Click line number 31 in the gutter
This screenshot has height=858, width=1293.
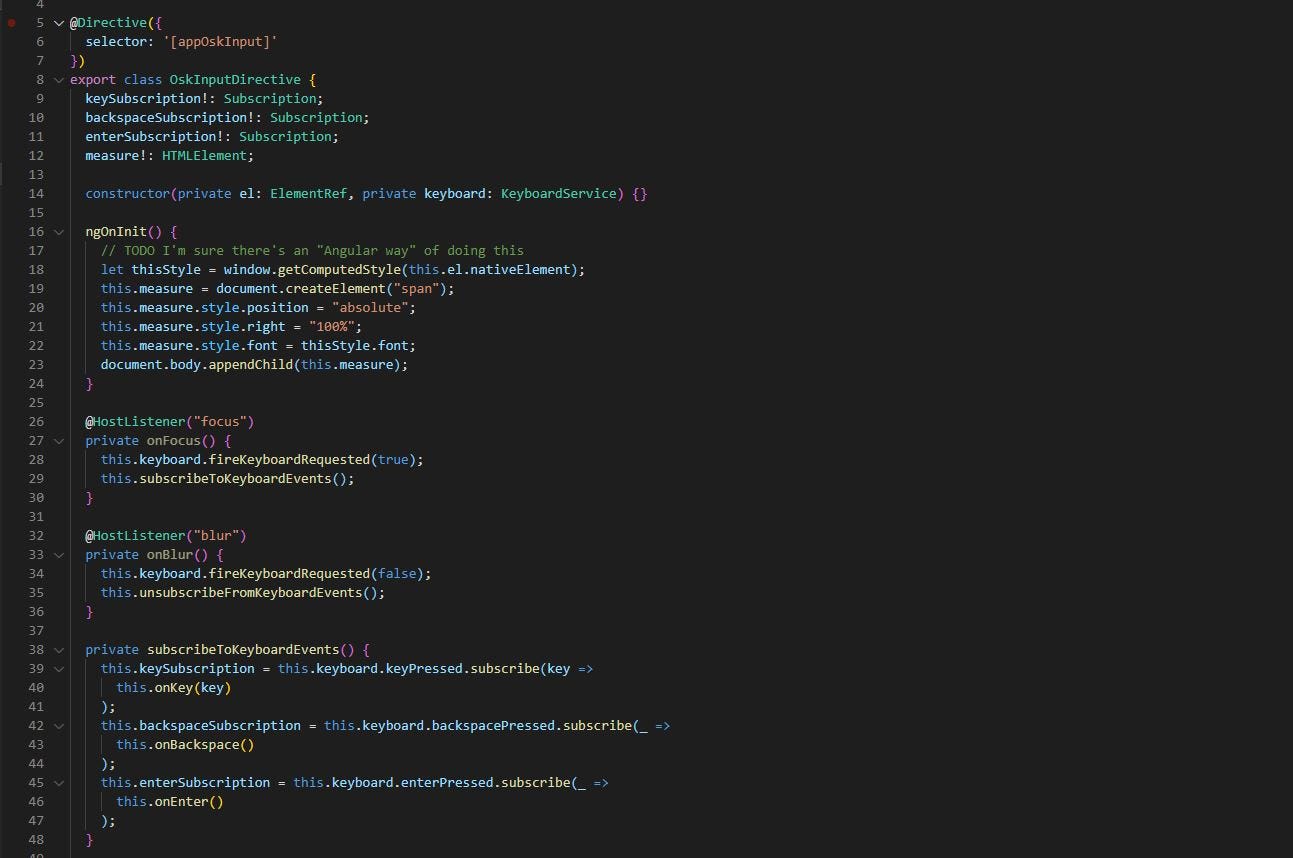coord(36,516)
